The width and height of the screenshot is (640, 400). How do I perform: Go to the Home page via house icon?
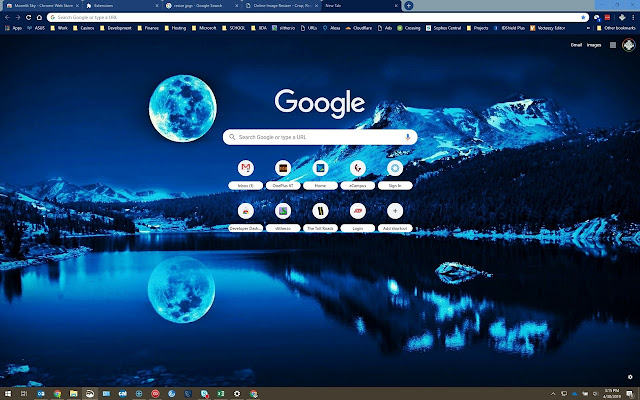coord(39,18)
